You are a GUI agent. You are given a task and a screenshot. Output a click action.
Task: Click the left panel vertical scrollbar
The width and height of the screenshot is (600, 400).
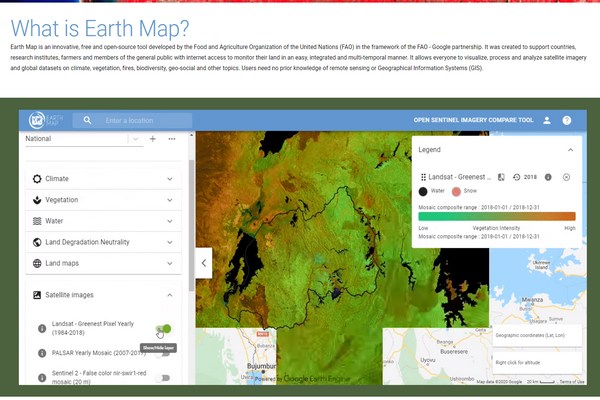(x=191, y=225)
